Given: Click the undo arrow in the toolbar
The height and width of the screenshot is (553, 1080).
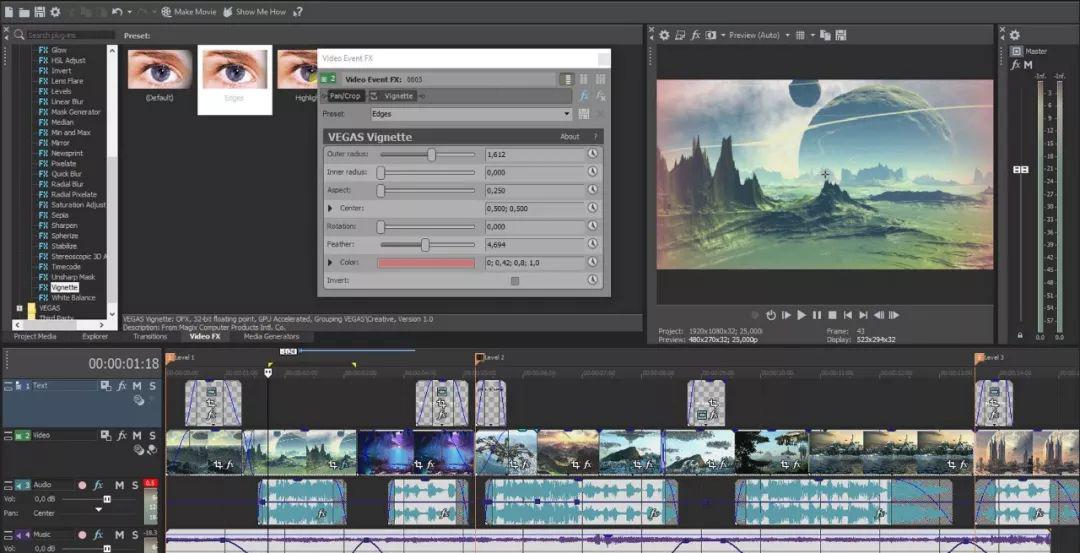Looking at the screenshot, I should click(x=117, y=12).
